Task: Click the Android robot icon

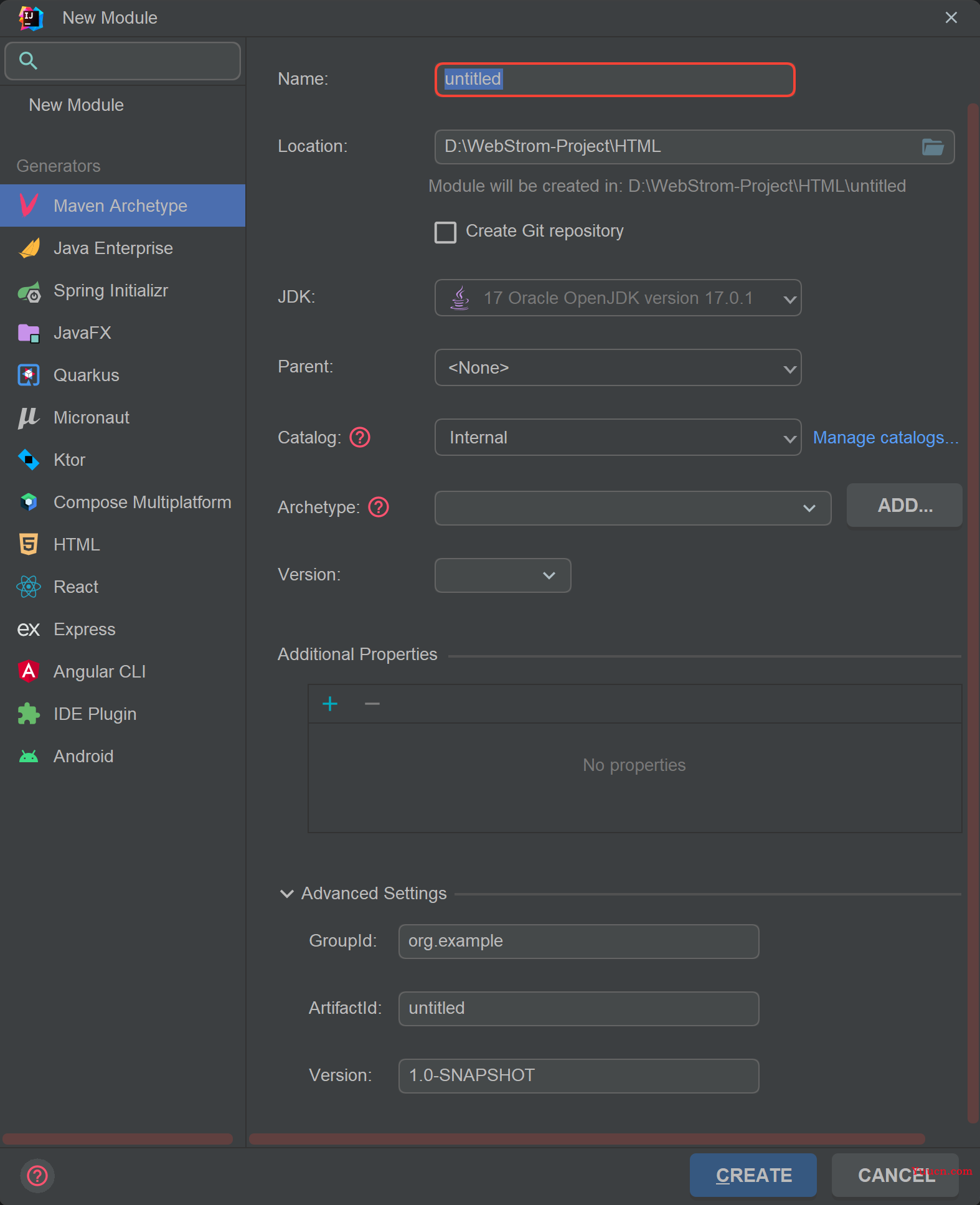Action: pos(29,757)
